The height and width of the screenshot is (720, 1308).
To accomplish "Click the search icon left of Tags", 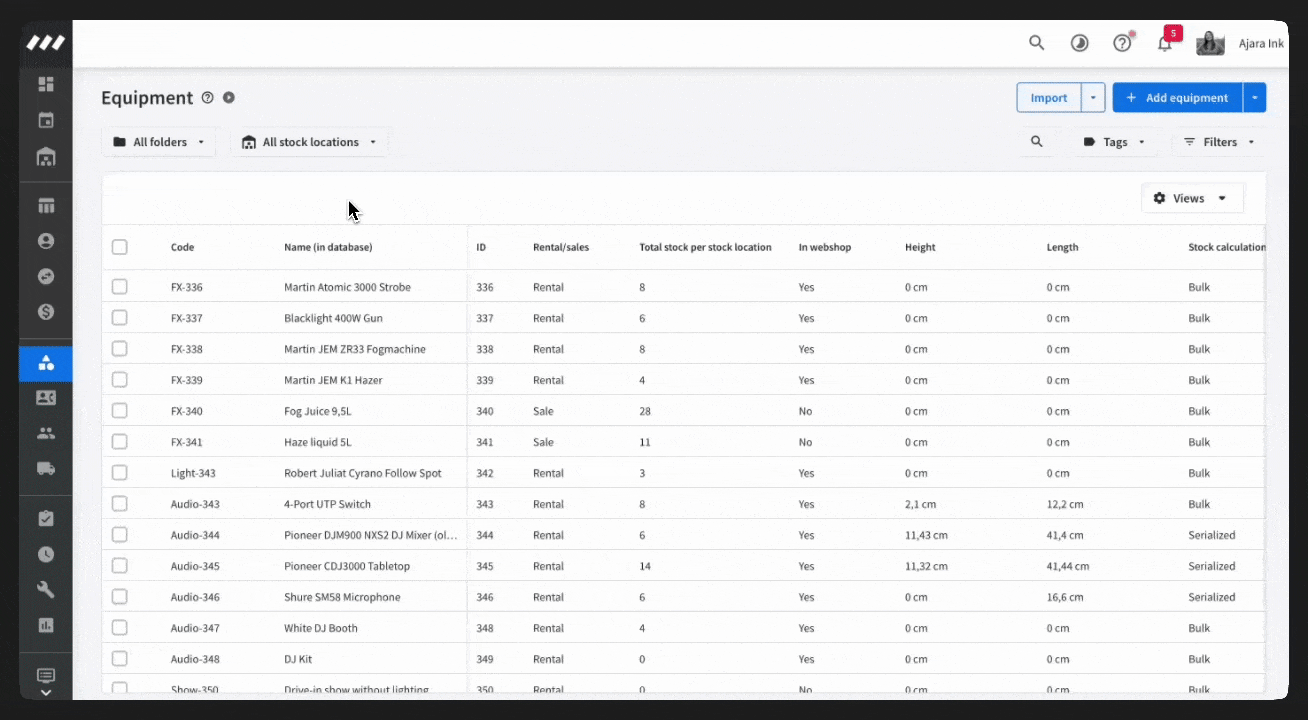I will tap(1037, 142).
